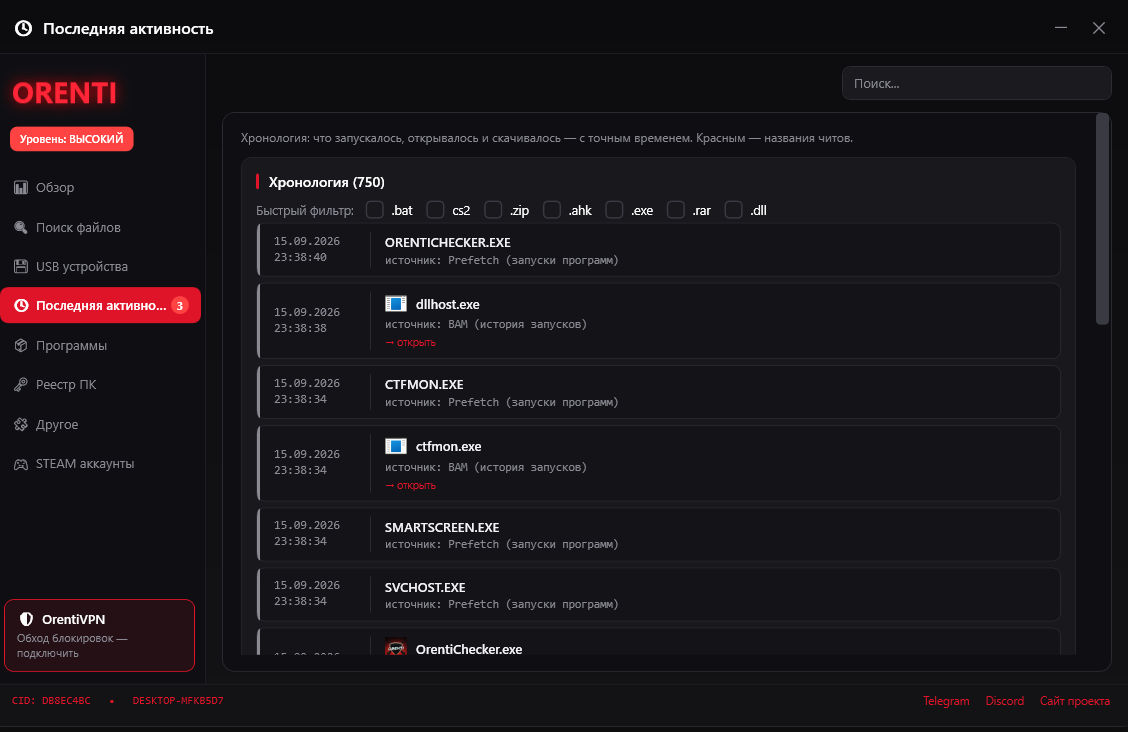Toggle the .bat quick filter checkbox
Screen dimensions: 1128x732
click(375, 209)
